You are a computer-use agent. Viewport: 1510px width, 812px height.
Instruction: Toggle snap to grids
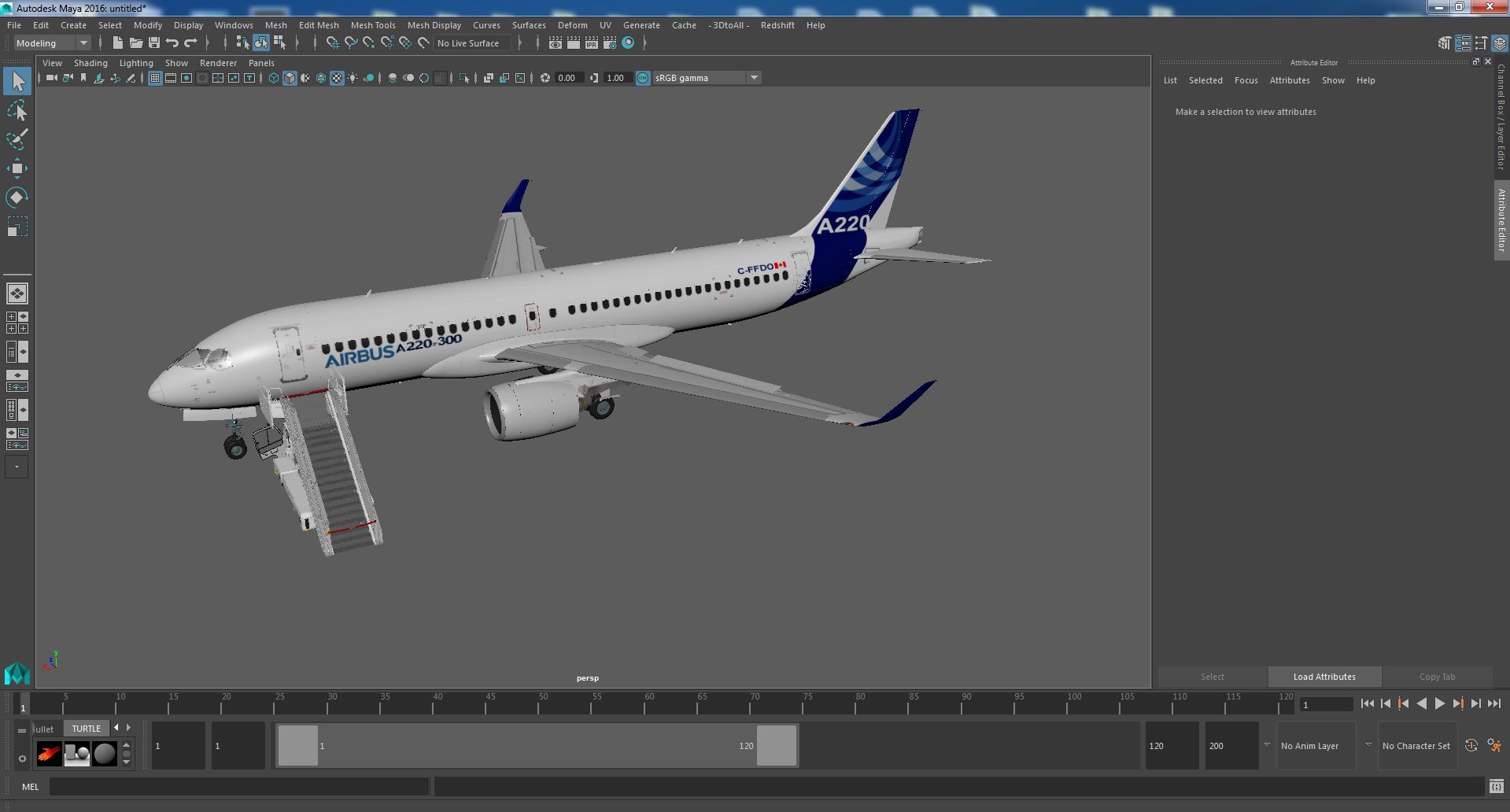[333, 43]
